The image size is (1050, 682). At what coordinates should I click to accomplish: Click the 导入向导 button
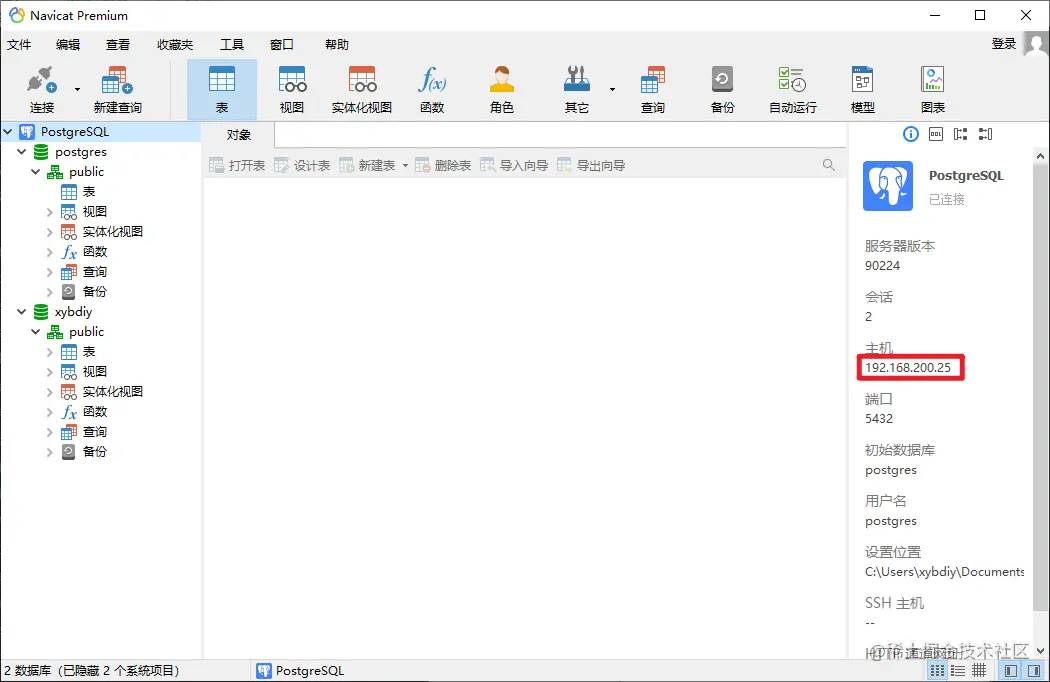tap(514, 165)
